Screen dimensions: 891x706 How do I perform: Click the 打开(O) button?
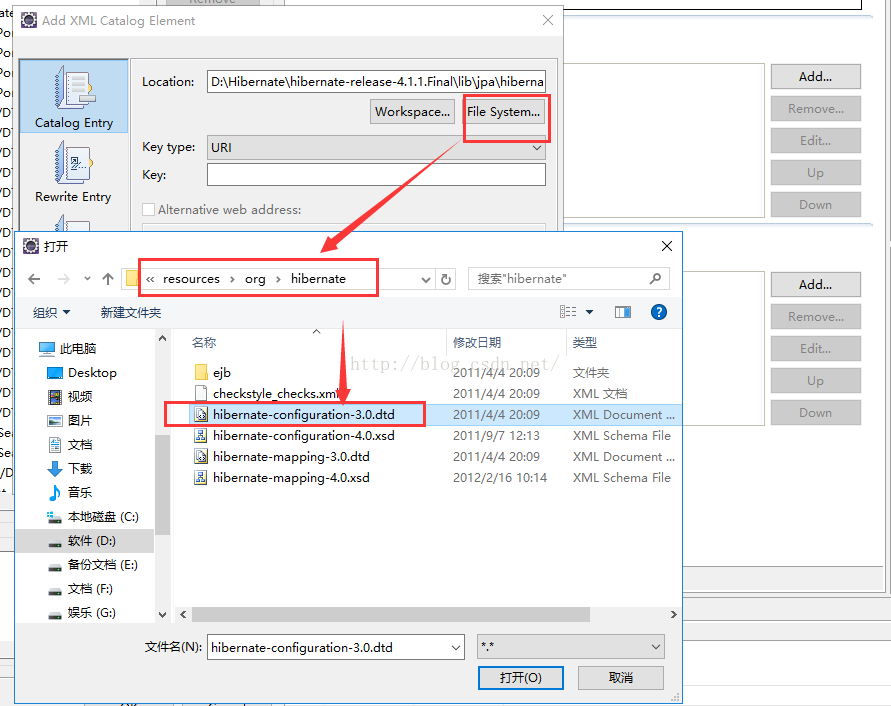coord(521,678)
